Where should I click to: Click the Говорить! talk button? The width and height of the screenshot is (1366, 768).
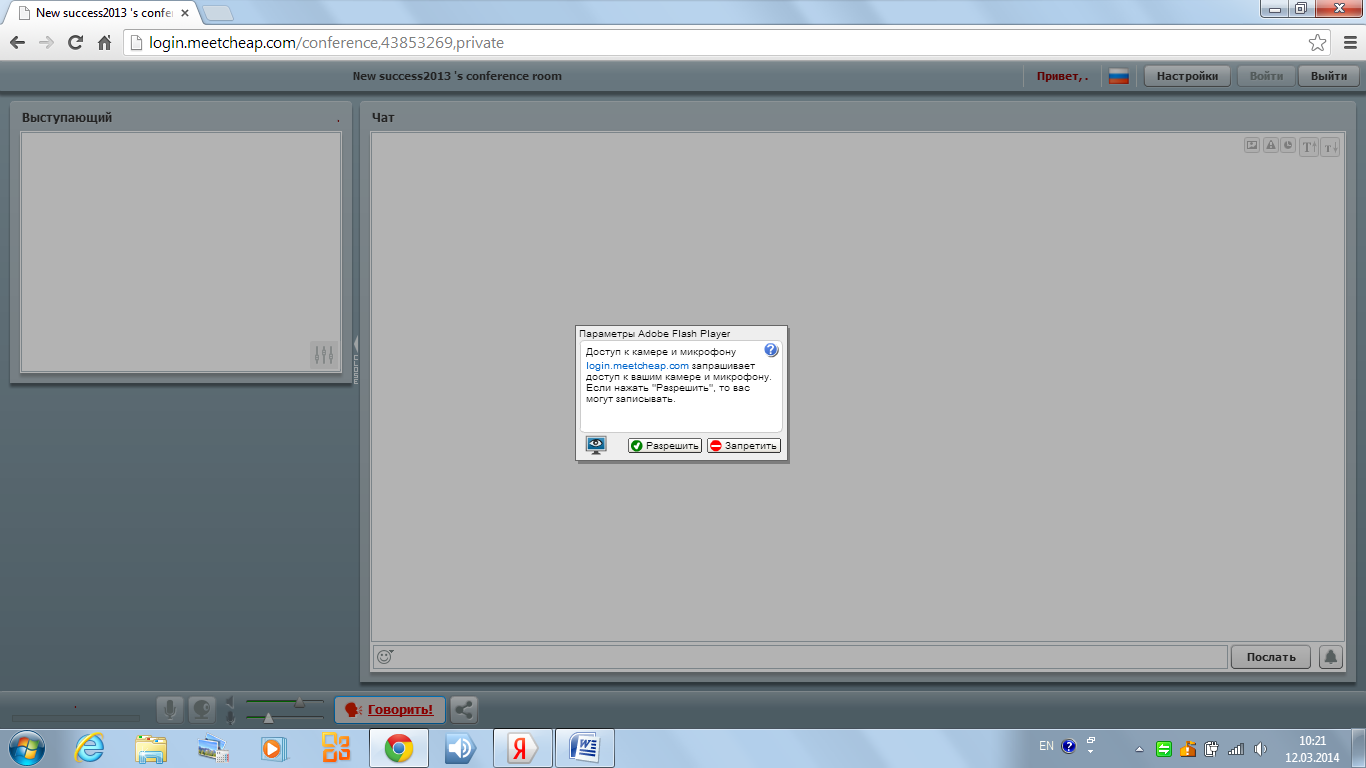coord(390,710)
